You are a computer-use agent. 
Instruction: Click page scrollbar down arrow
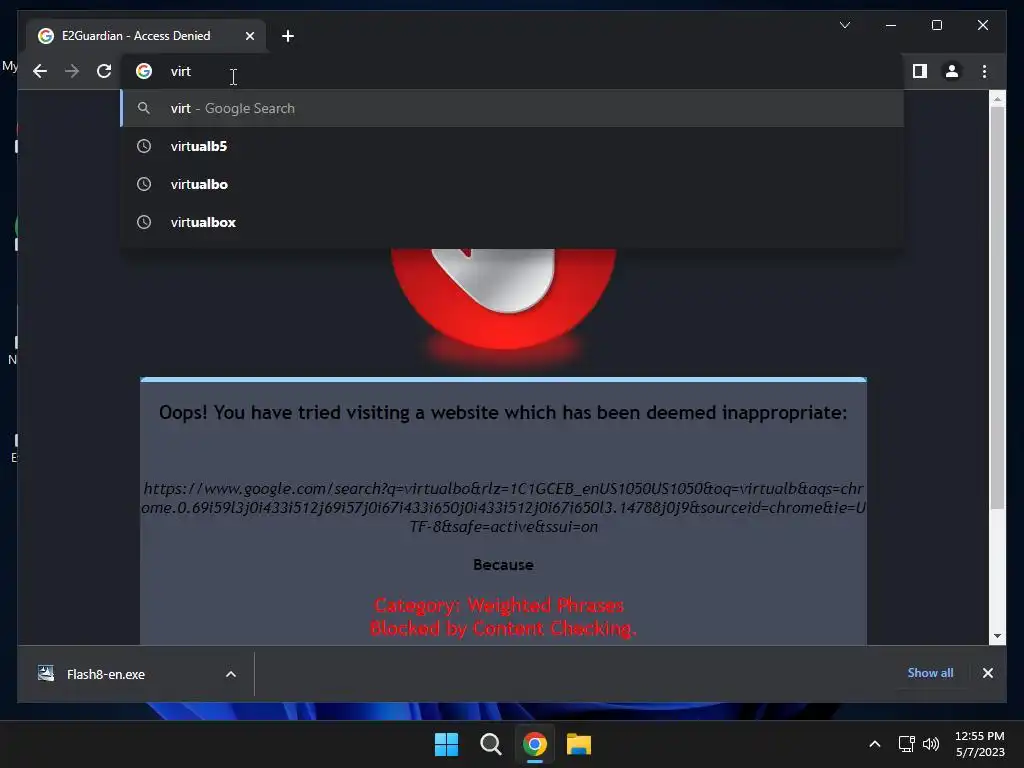tap(997, 636)
